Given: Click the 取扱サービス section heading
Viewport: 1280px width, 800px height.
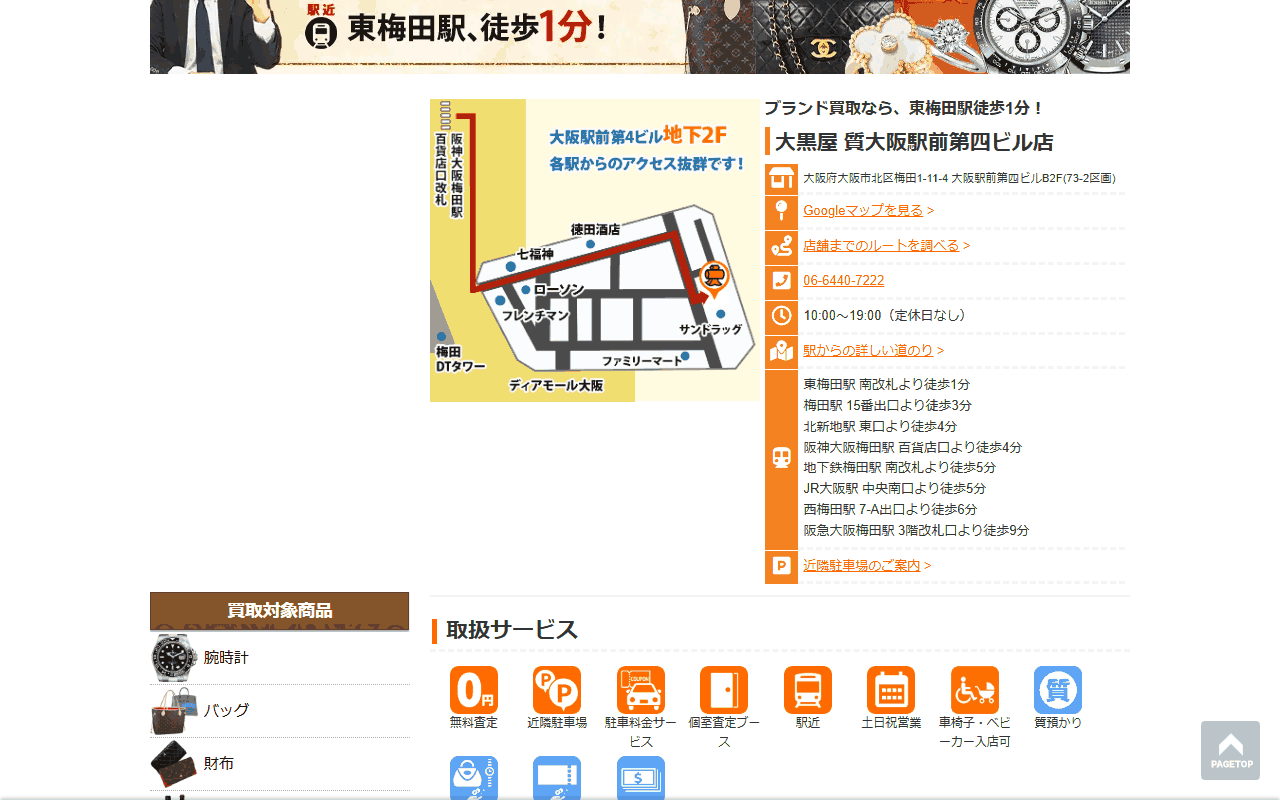Looking at the screenshot, I should [512, 630].
